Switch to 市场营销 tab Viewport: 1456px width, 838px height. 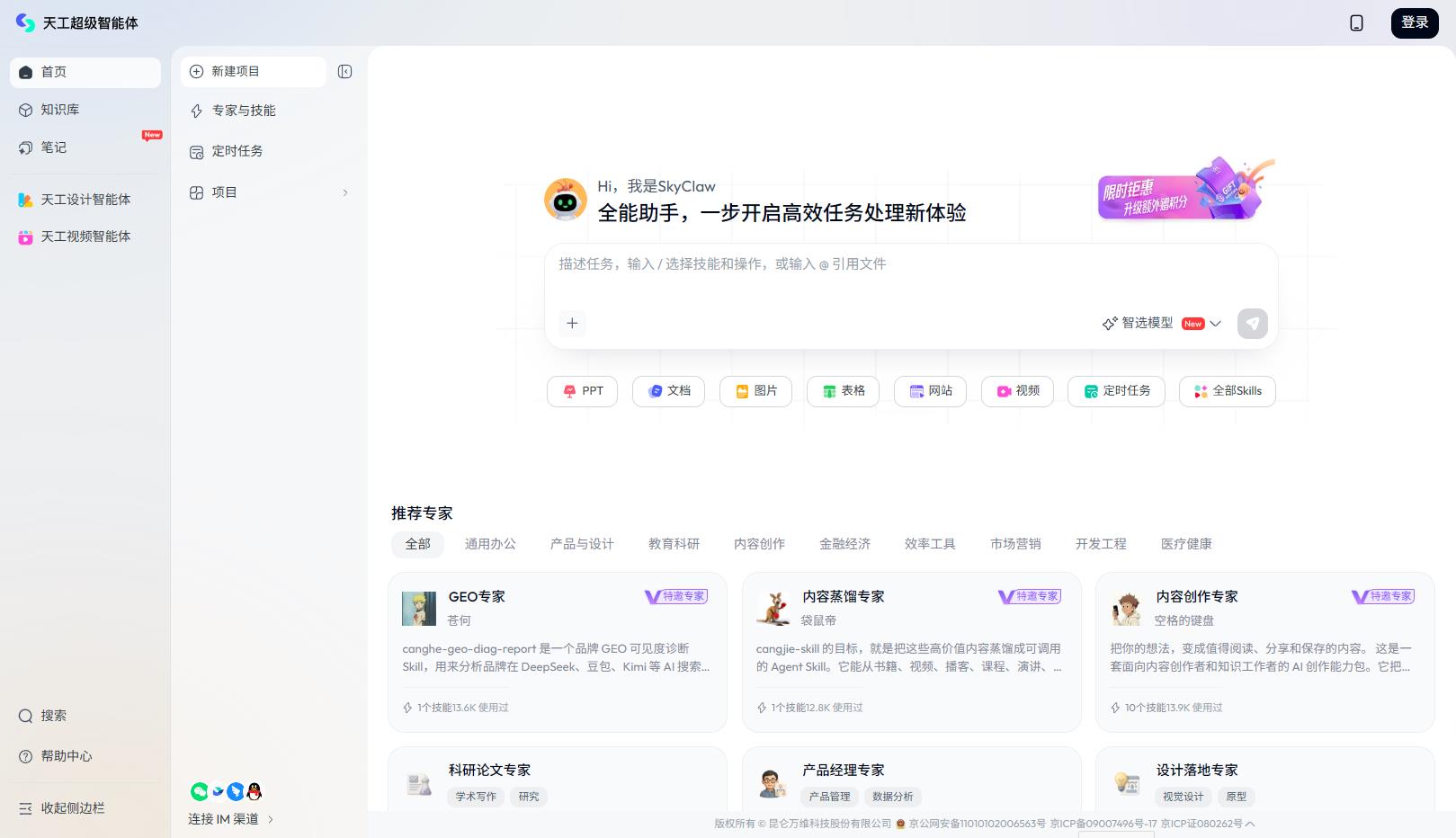[x=1015, y=544]
